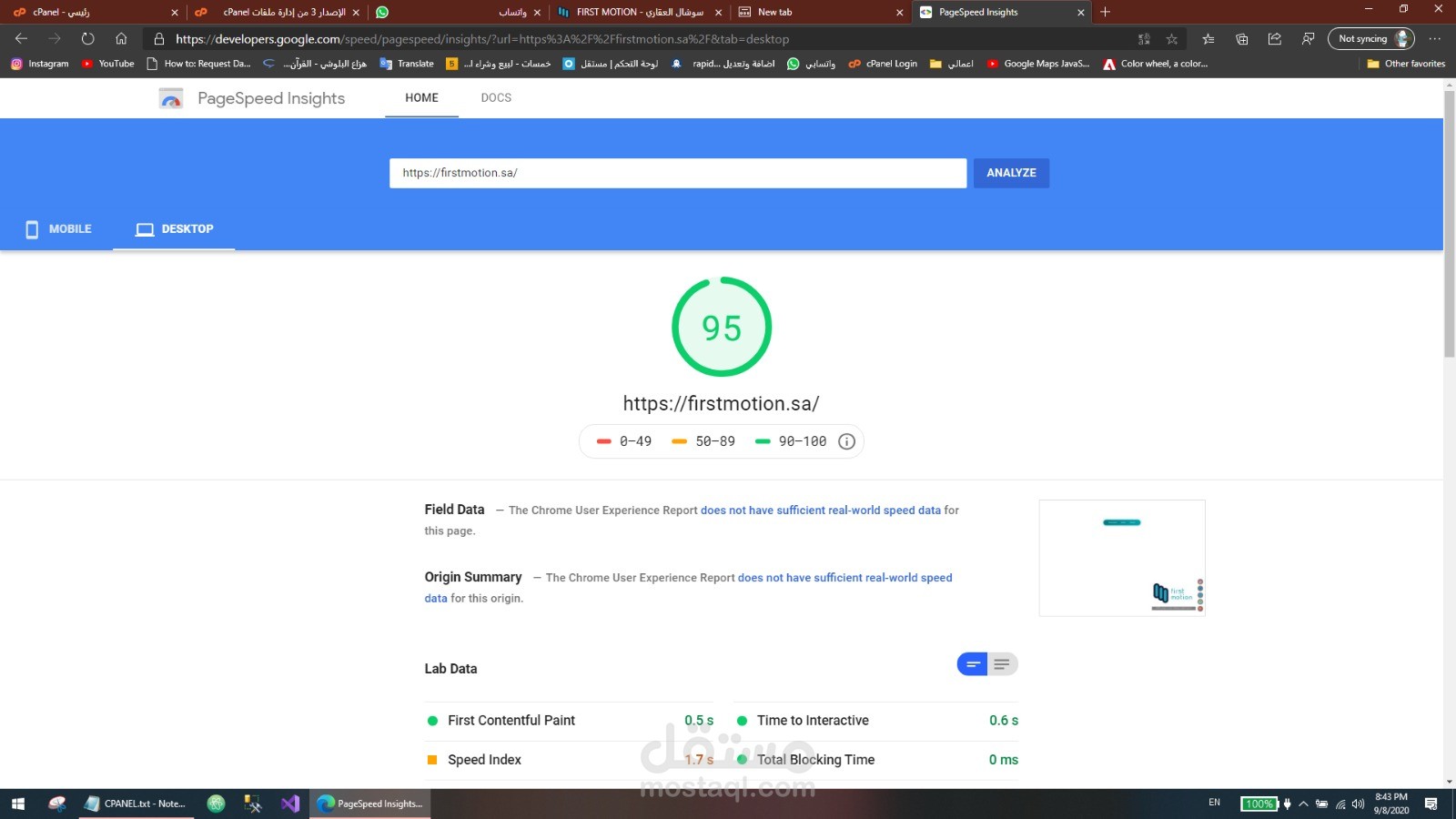
Task: Expand the Other favorites folder
Action: pyautogui.click(x=1406, y=64)
